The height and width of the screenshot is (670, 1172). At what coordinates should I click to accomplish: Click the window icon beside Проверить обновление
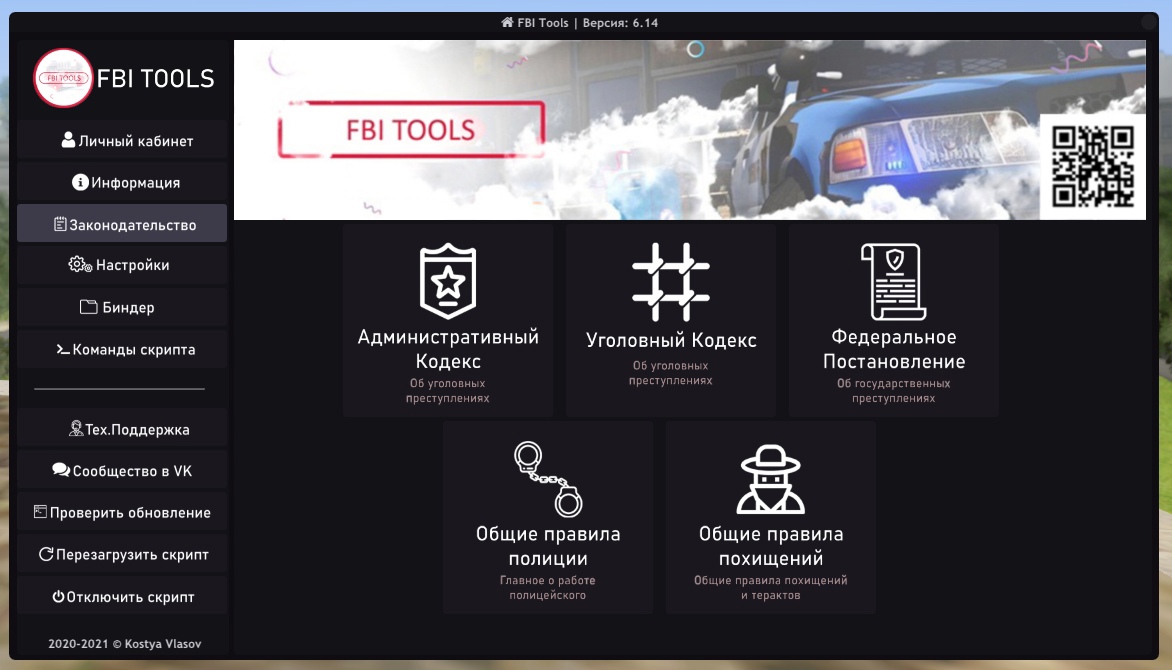pos(40,511)
